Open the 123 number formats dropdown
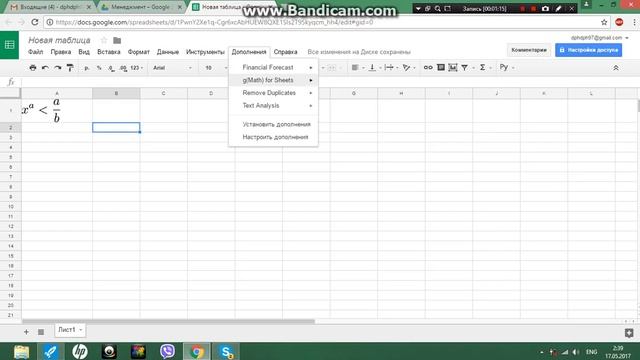Screen dimensions: 640x360 [x=136, y=68]
